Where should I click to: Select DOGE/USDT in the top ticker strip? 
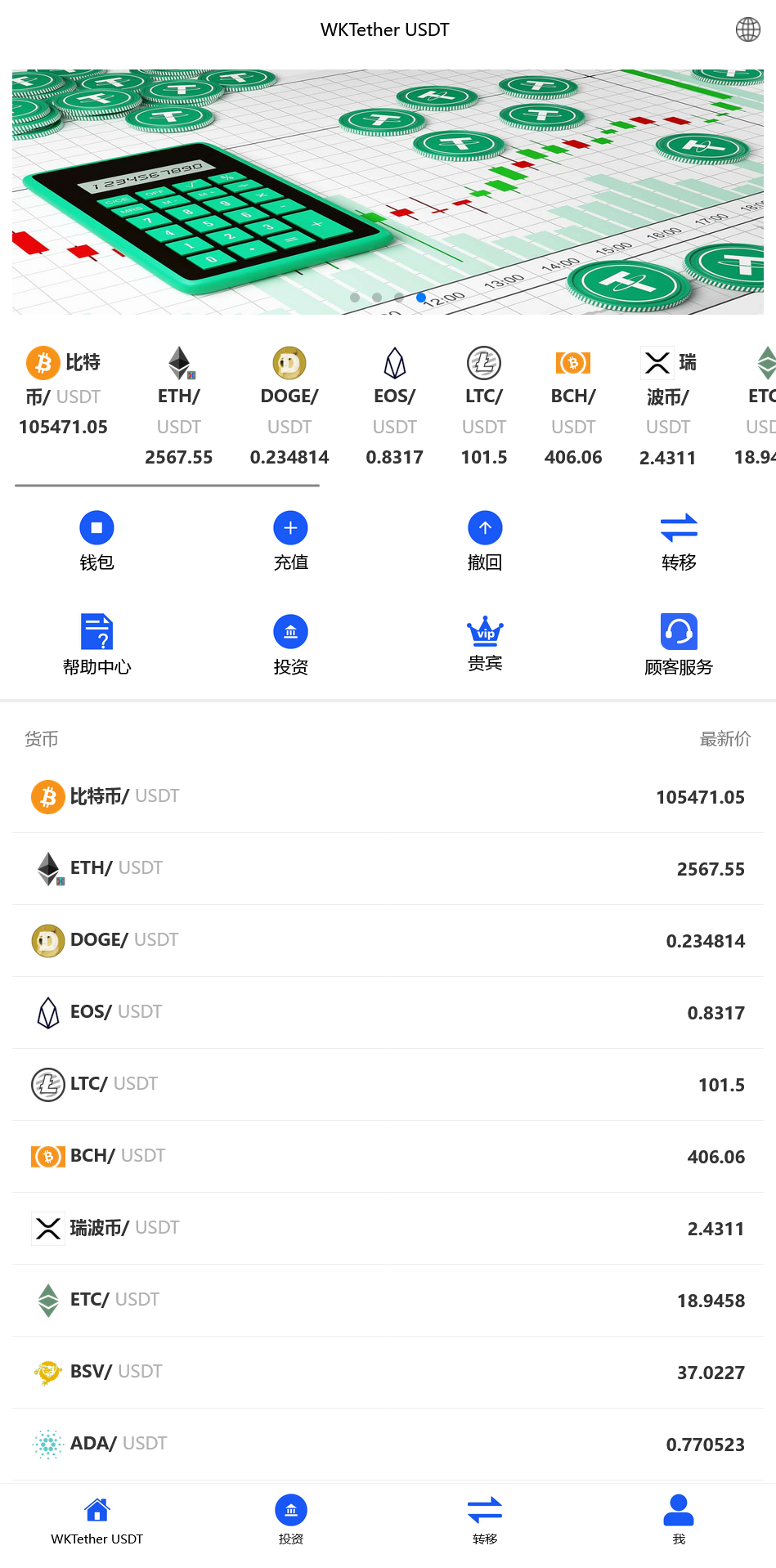289,406
